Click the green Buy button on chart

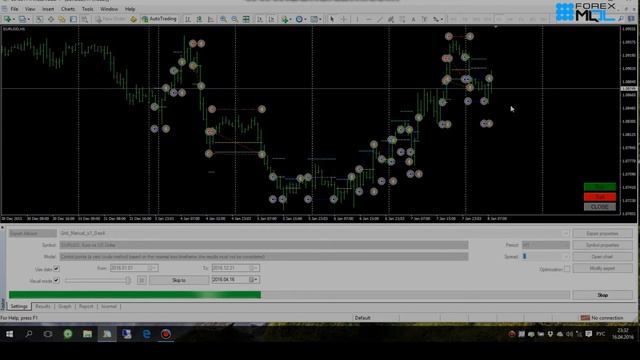coord(600,187)
